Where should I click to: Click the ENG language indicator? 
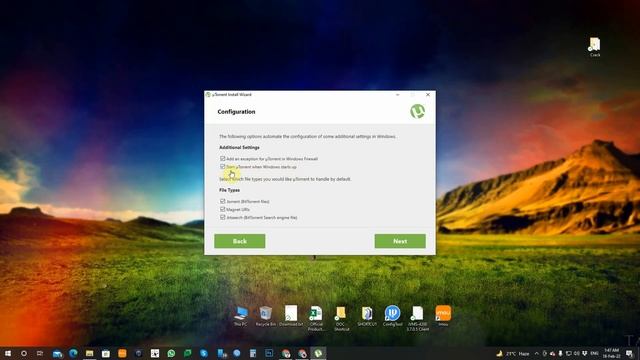tap(594, 353)
